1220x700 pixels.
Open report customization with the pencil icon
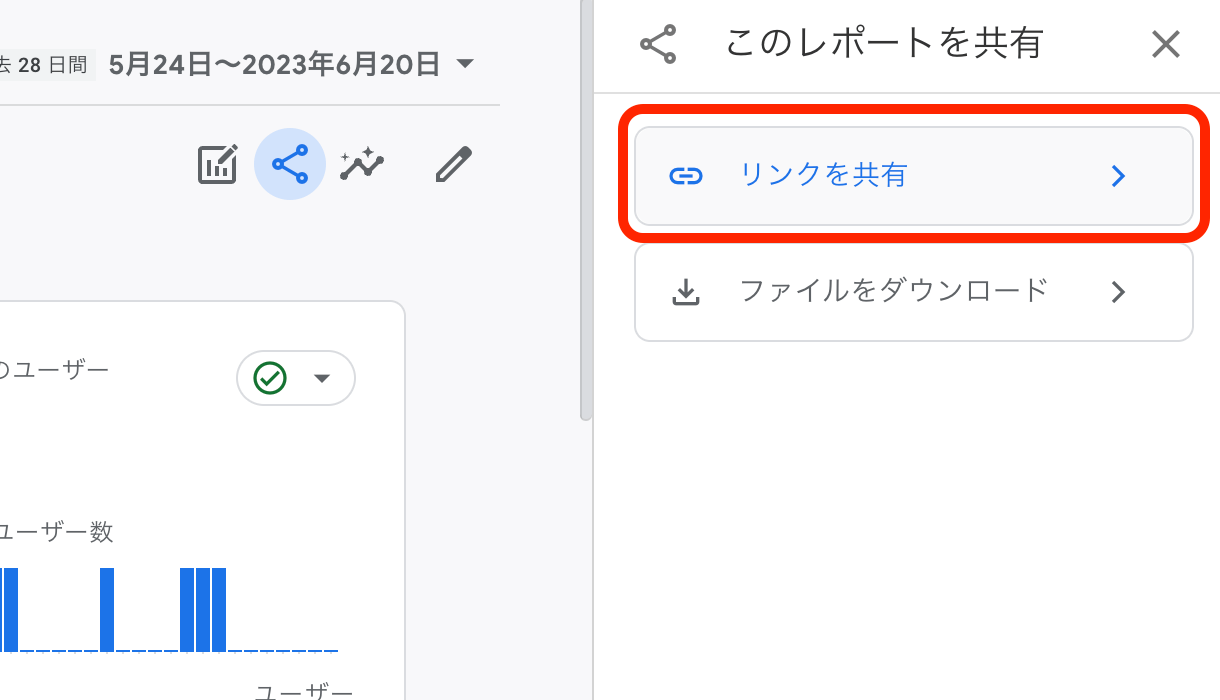pyautogui.click(x=453, y=164)
